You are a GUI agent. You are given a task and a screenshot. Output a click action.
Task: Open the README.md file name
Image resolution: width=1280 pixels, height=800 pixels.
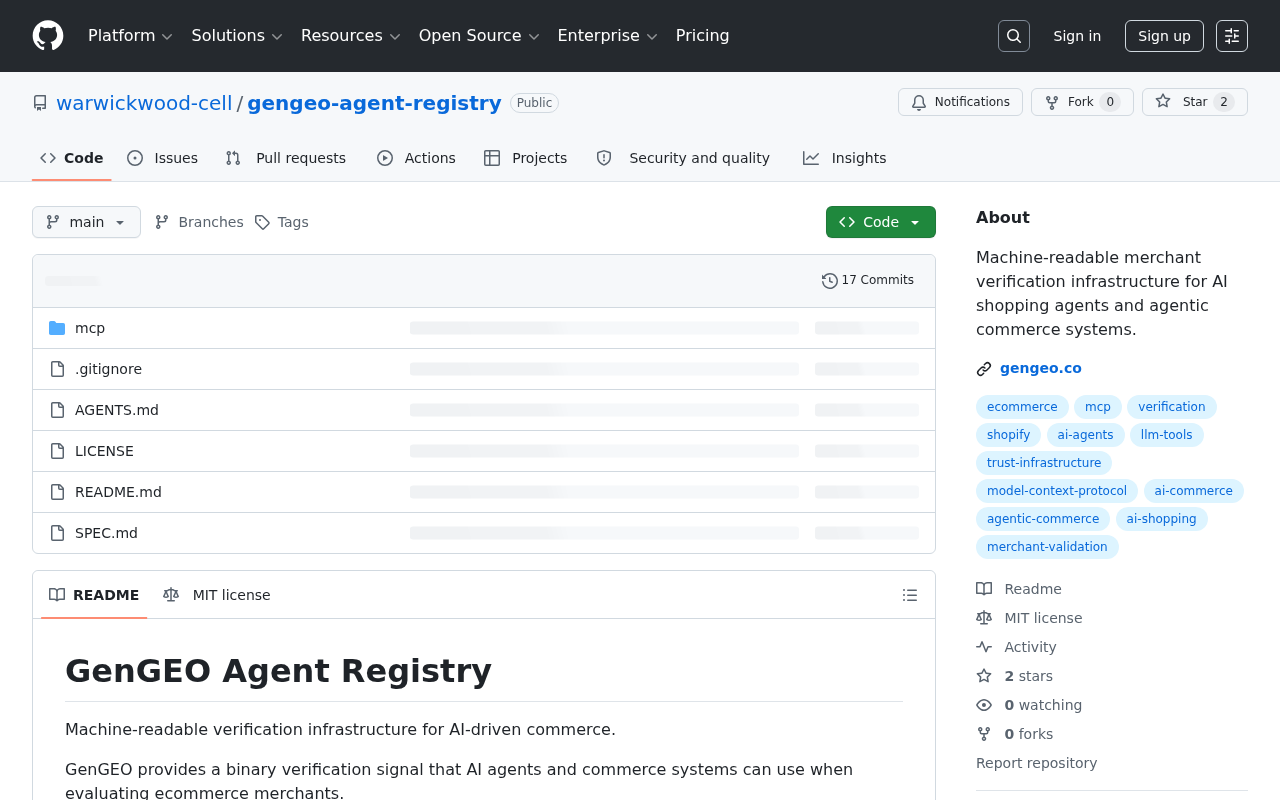tap(118, 492)
